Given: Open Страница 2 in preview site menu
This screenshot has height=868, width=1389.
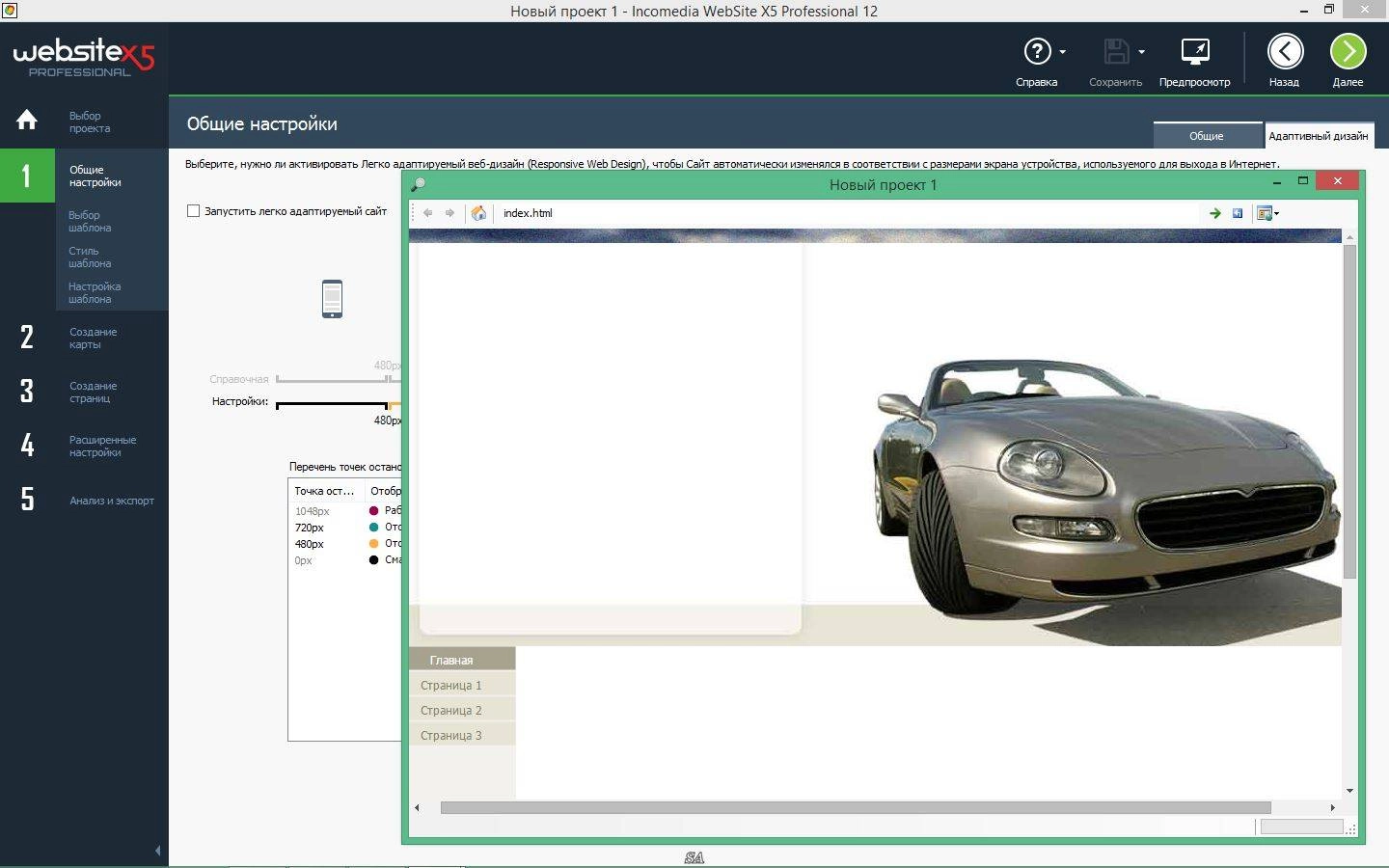Looking at the screenshot, I should 462,710.
